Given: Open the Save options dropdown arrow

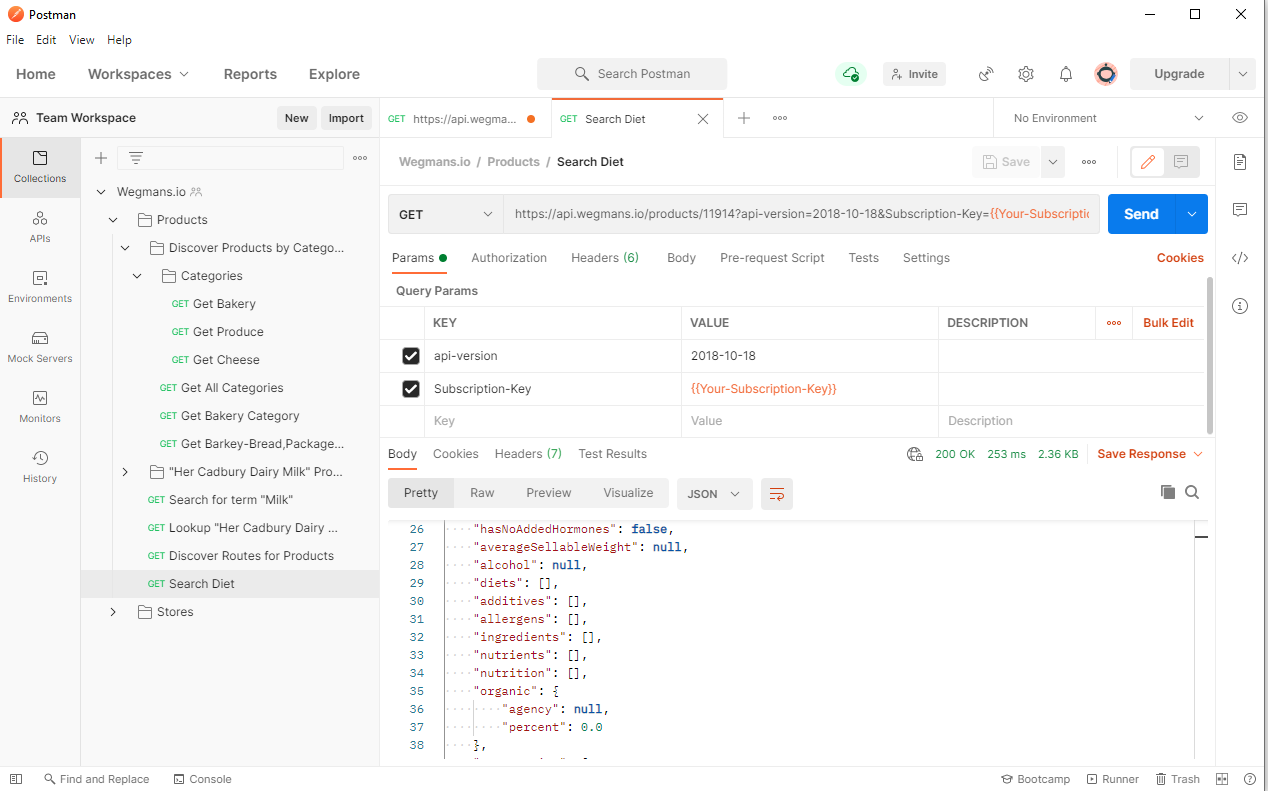Looking at the screenshot, I should pos(1052,162).
